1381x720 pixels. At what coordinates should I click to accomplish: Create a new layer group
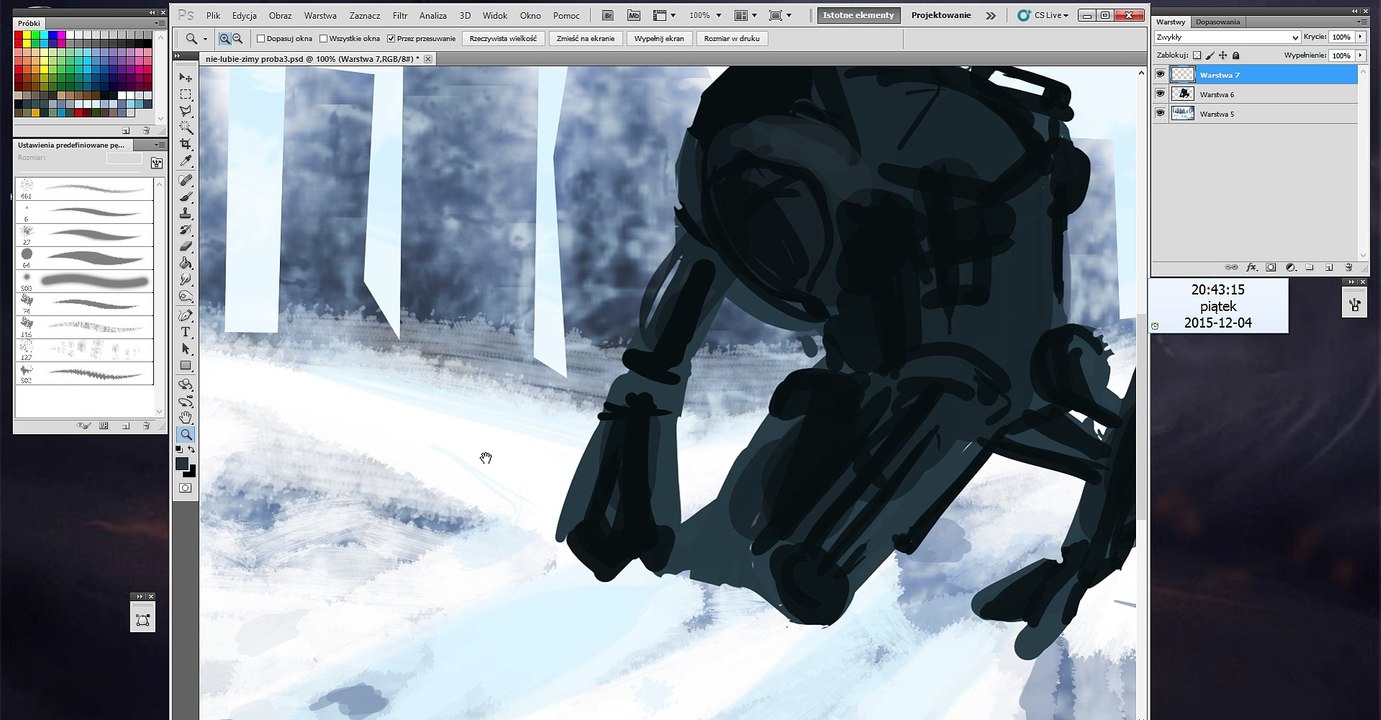coord(1310,267)
